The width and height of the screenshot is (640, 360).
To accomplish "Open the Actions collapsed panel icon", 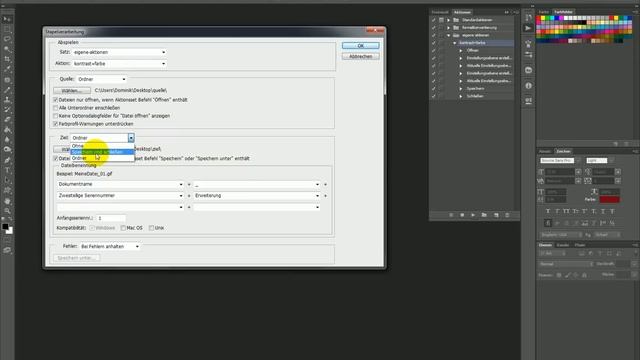I will pos(528,28).
